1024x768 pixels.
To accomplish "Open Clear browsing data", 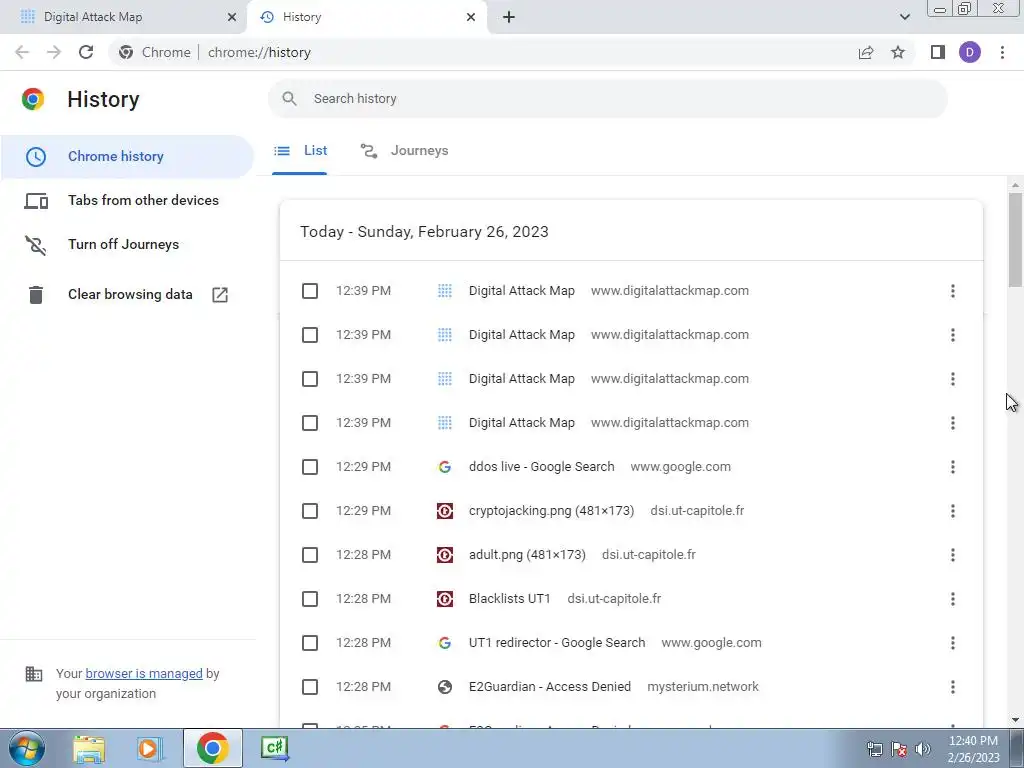I will tap(127, 295).
